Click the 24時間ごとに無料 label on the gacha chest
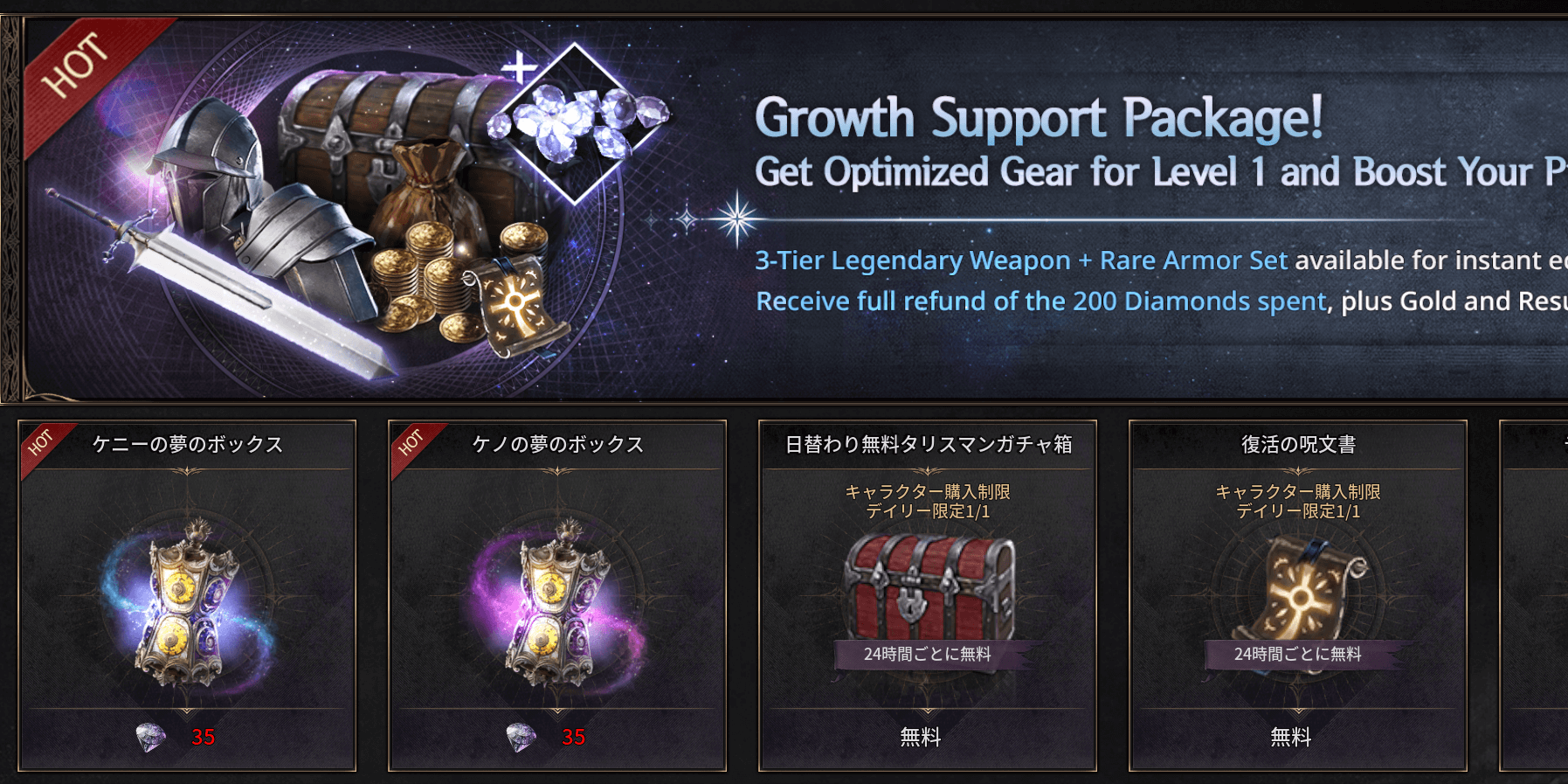Image resolution: width=1568 pixels, height=784 pixels. click(928, 654)
